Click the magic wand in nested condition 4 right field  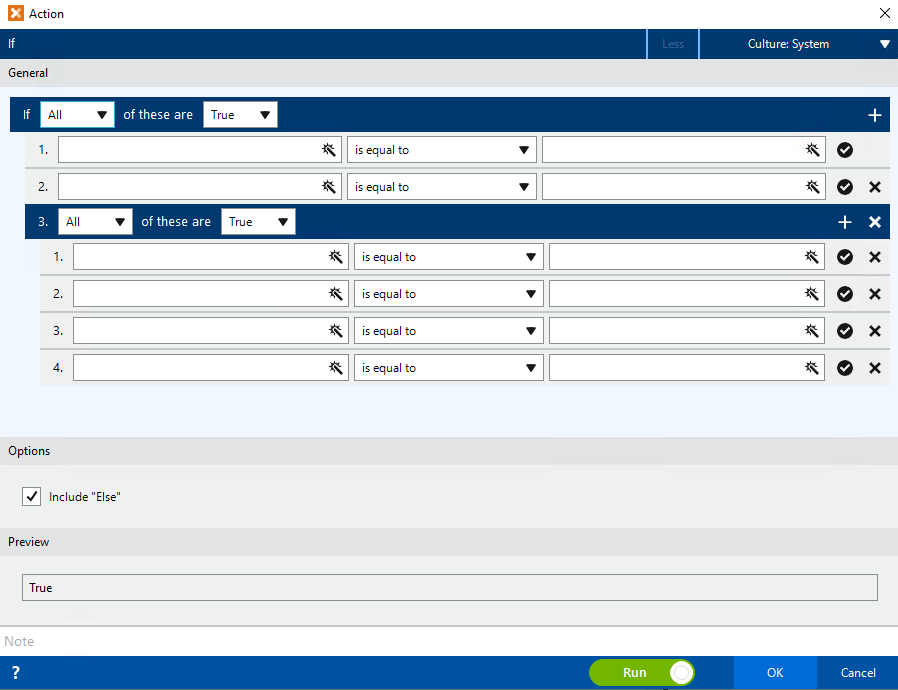click(812, 368)
